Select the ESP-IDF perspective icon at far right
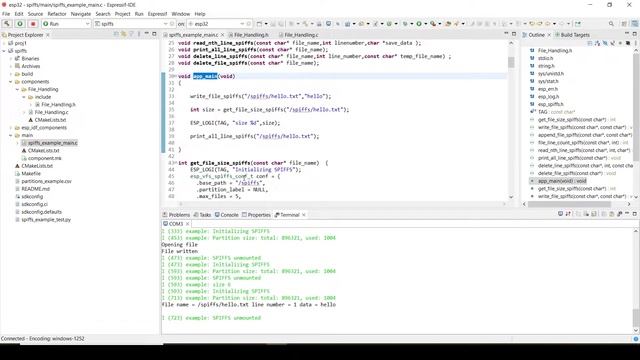 [634, 24]
